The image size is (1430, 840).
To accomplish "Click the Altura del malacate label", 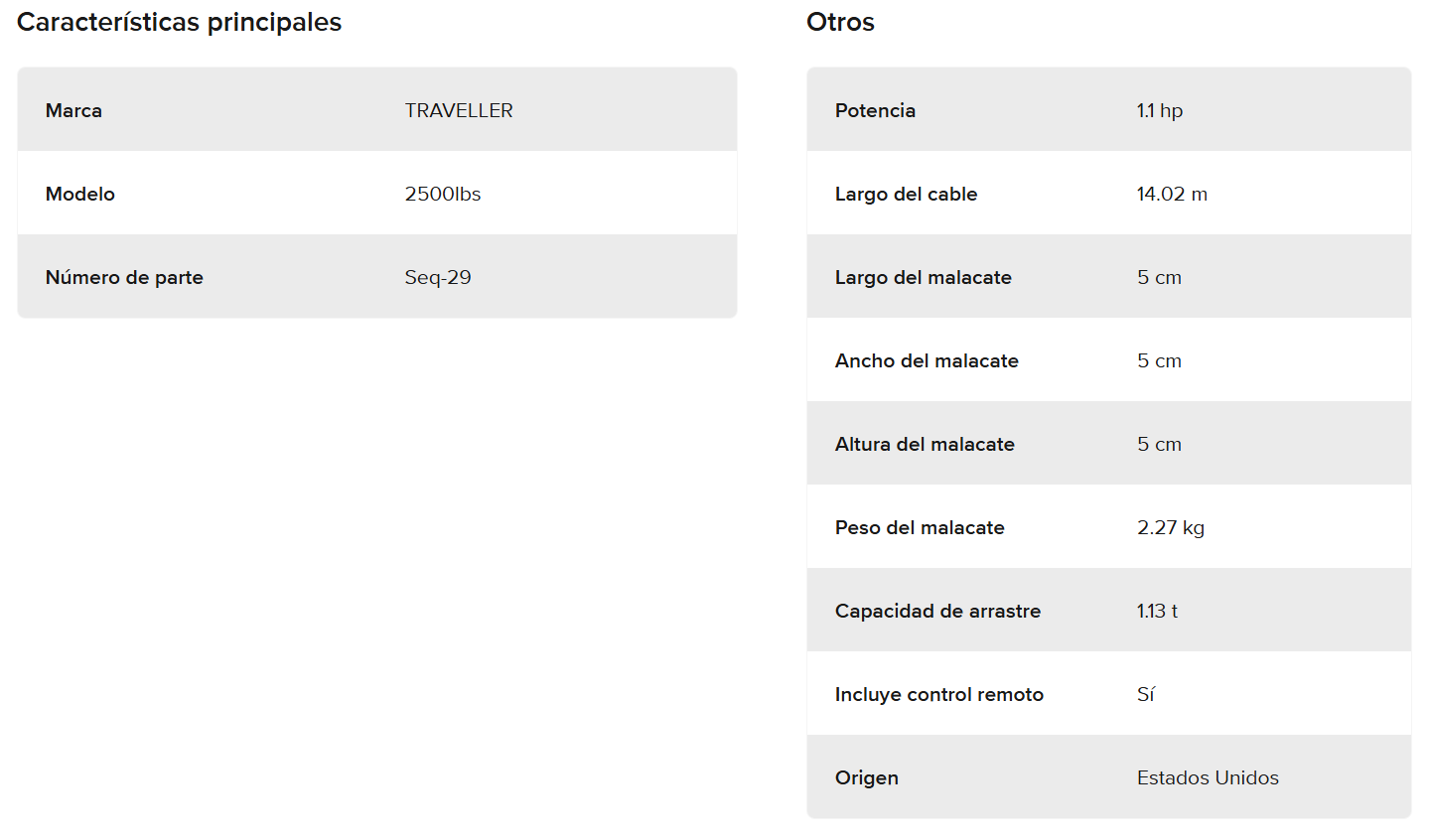I will coord(925,444).
